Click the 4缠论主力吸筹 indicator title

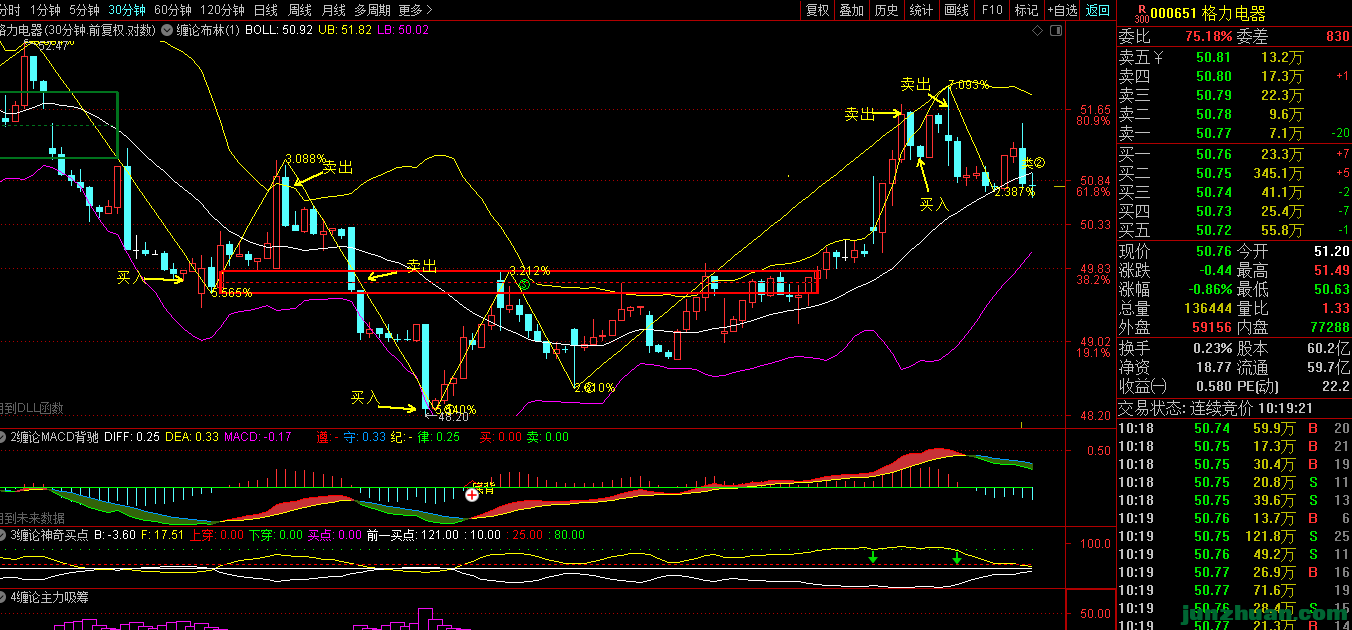click(49, 598)
